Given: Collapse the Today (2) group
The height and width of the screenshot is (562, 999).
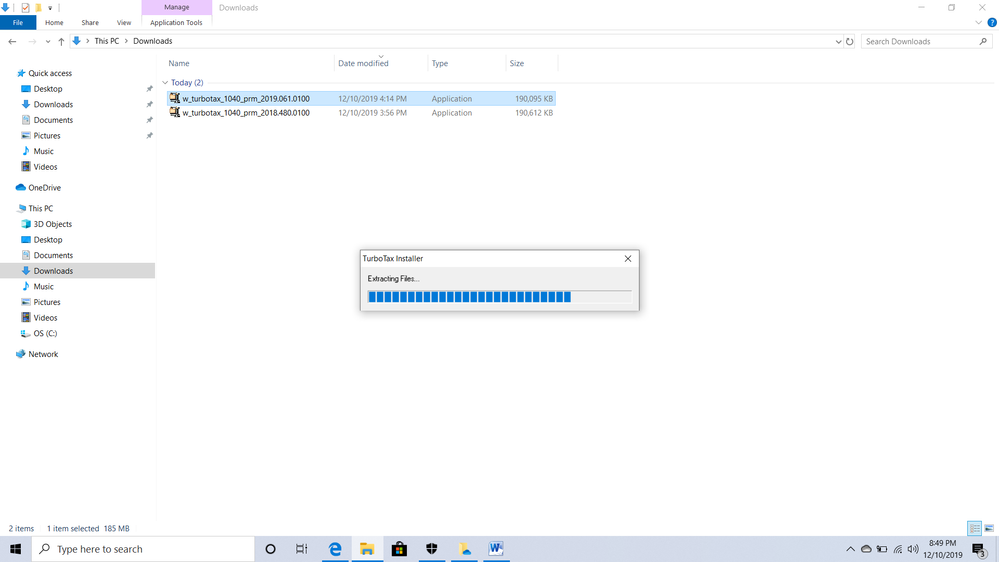Looking at the screenshot, I should point(165,83).
